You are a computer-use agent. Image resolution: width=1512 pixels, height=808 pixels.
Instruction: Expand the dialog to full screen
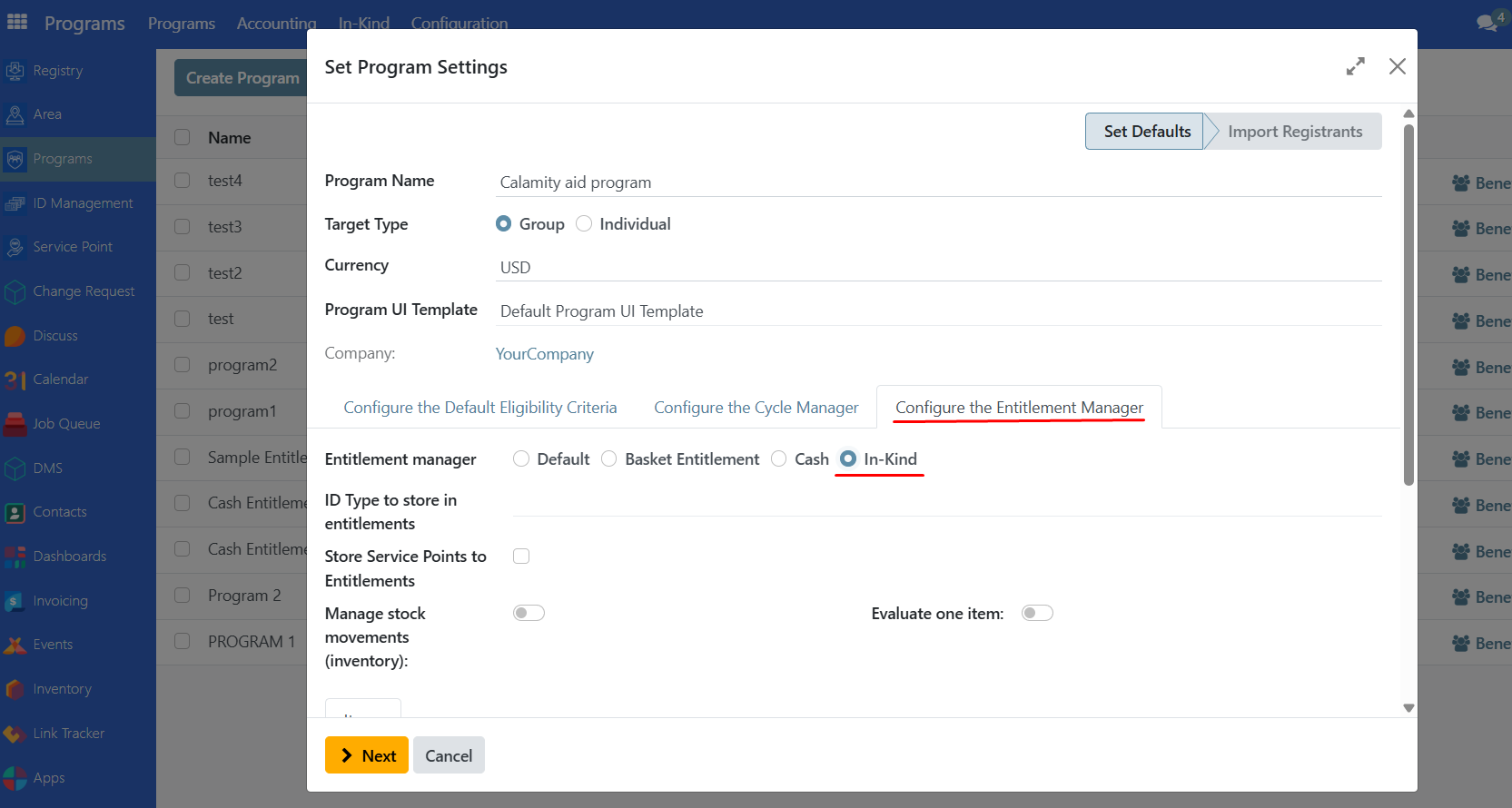(1355, 66)
